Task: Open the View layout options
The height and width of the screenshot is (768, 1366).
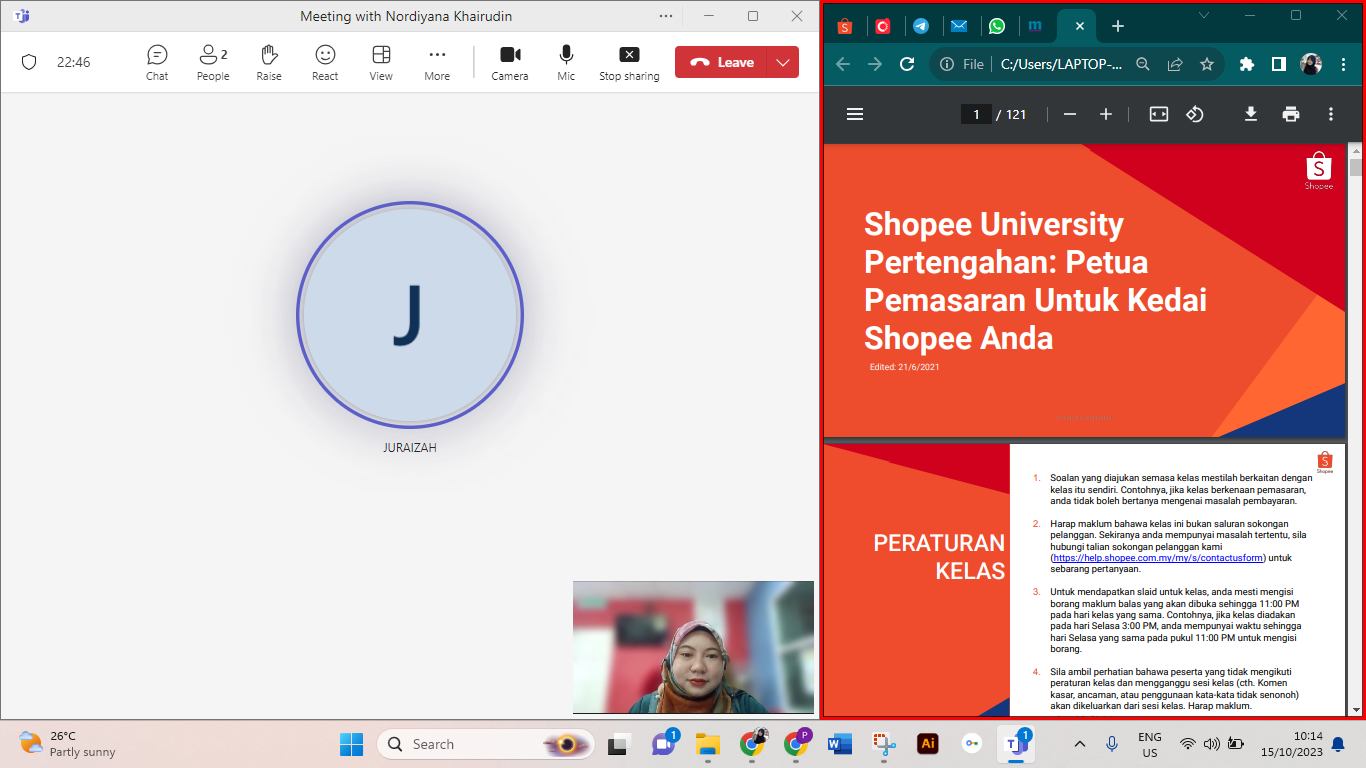Action: point(381,62)
